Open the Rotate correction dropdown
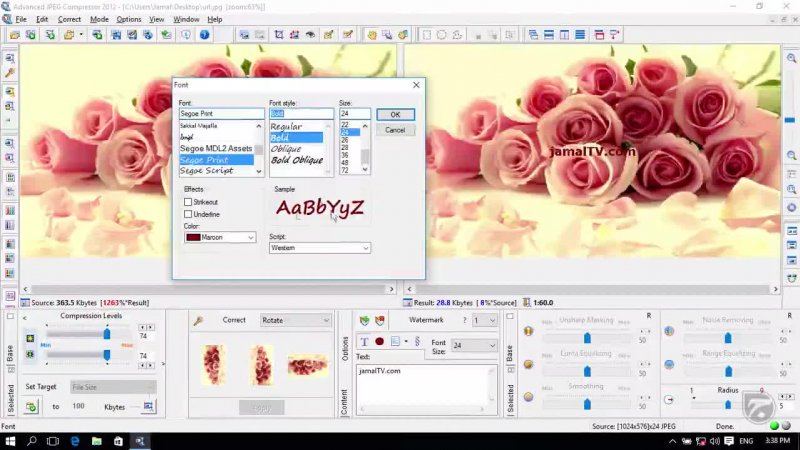 coord(325,321)
